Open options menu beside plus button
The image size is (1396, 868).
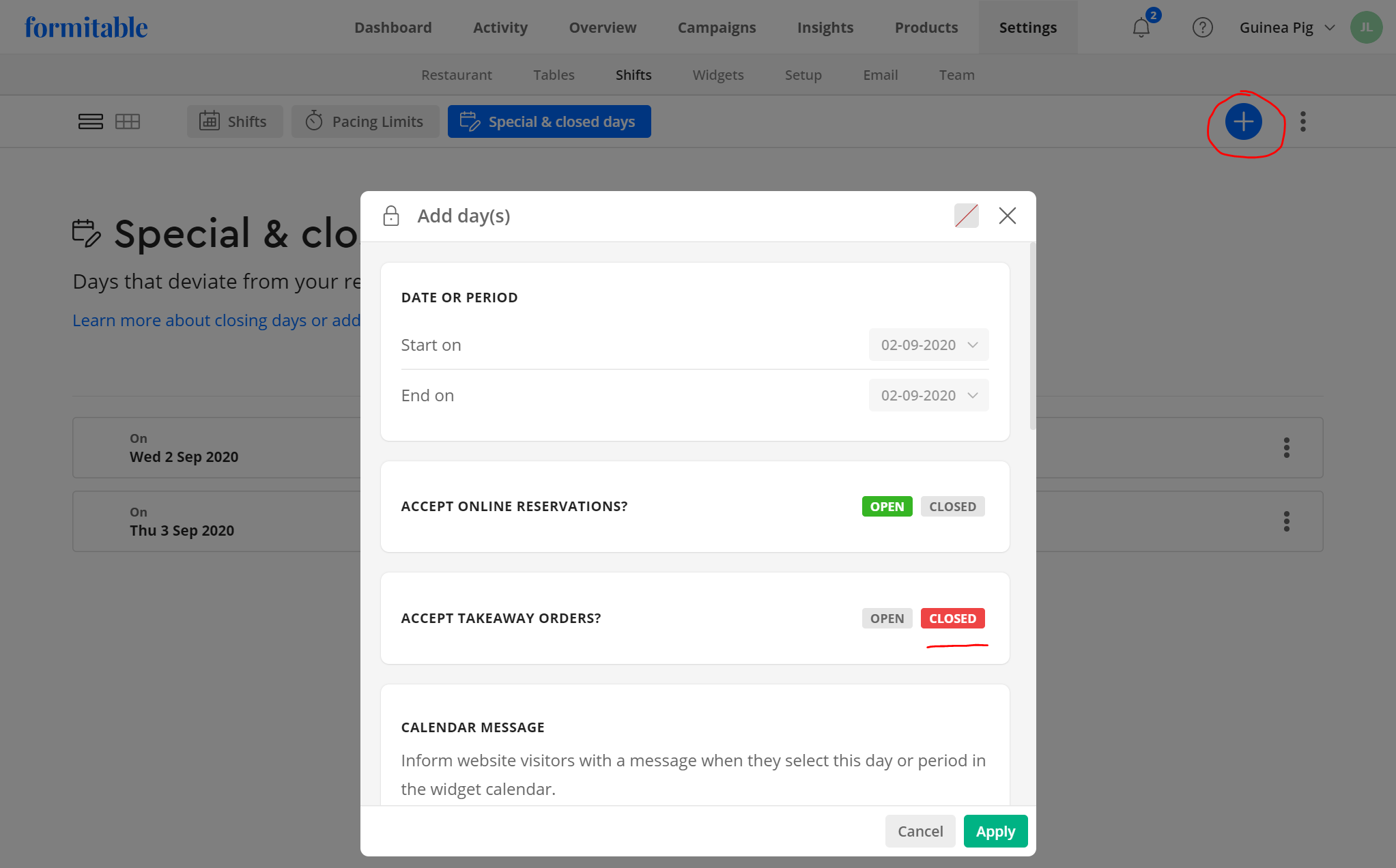(1303, 121)
